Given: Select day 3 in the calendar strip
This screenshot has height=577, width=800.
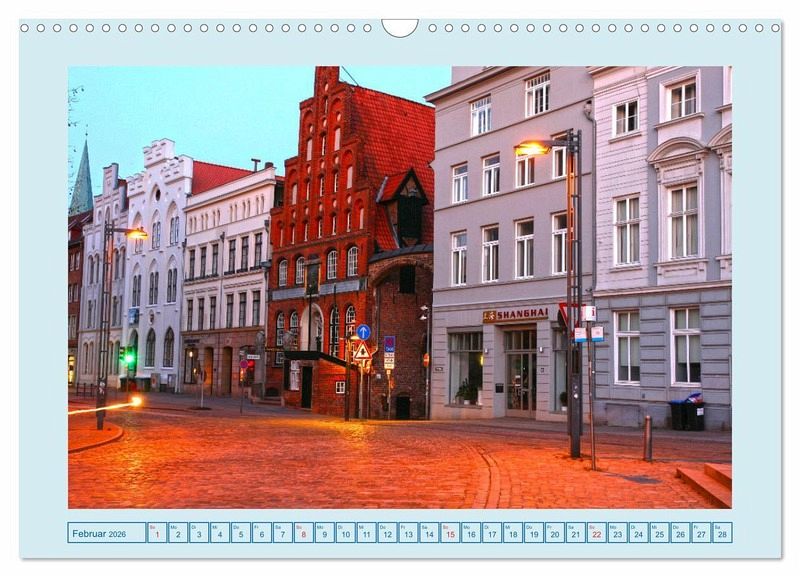Looking at the screenshot, I should pos(199,532).
